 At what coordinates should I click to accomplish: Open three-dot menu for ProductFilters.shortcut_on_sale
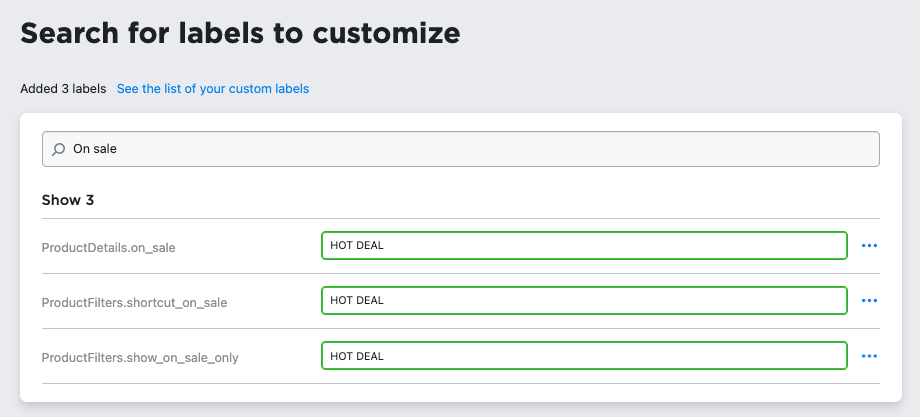point(869,301)
